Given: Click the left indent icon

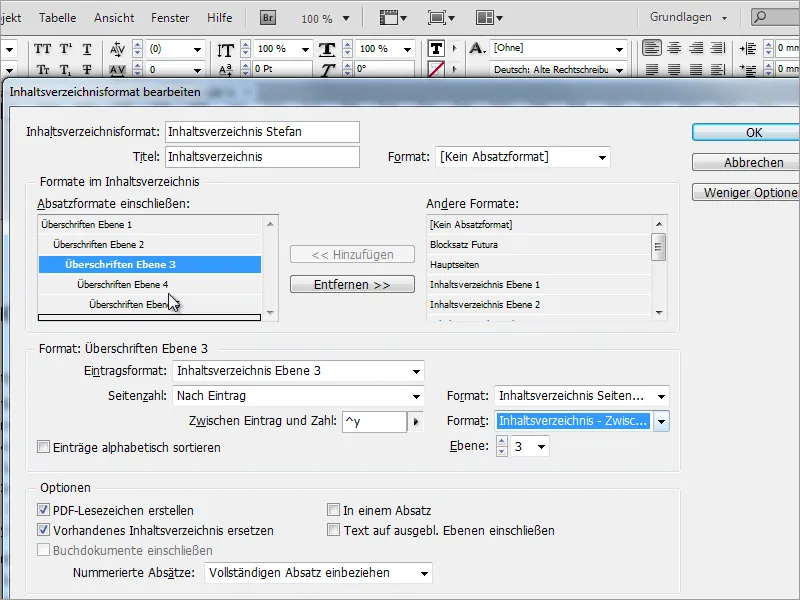Looking at the screenshot, I should click(x=747, y=49).
